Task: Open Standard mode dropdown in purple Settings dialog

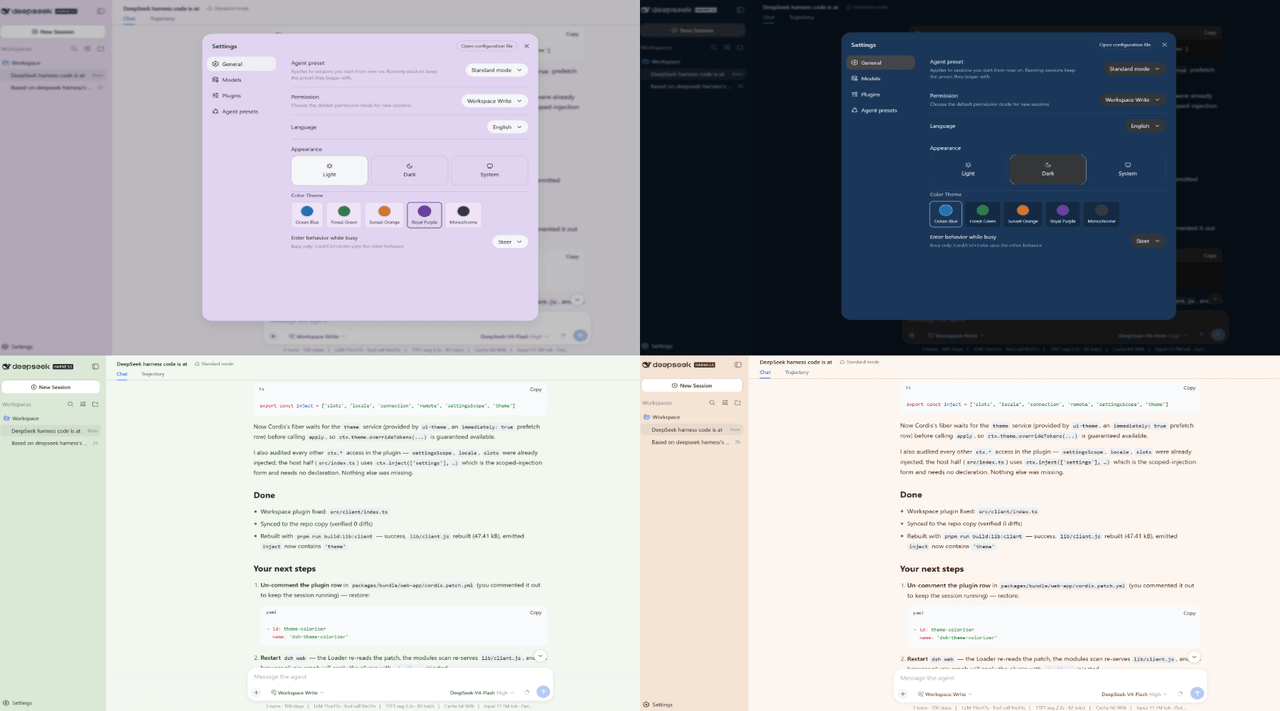Action: (496, 70)
